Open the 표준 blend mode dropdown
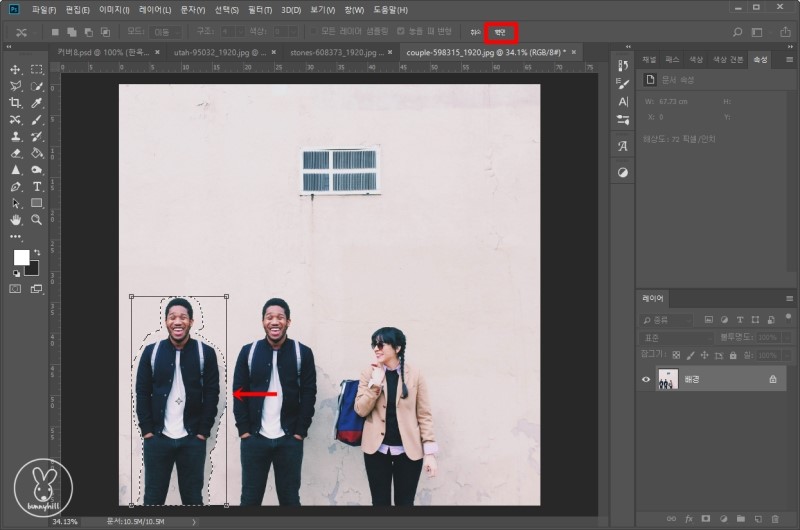This screenshot has height=530, width=800. tap(673, 337)
